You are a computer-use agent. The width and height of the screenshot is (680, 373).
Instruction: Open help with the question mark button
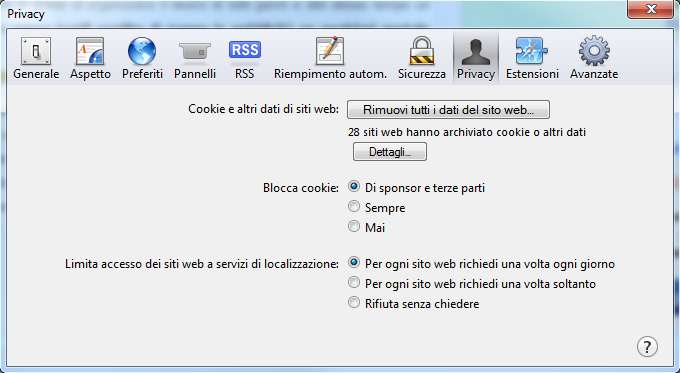tap(647, 346)
